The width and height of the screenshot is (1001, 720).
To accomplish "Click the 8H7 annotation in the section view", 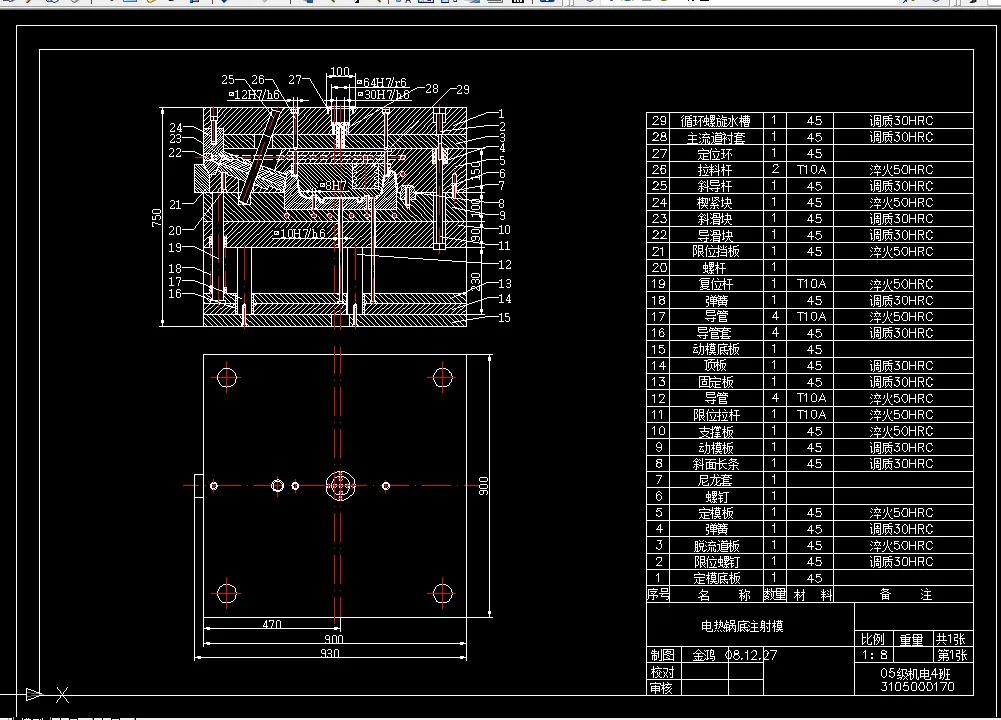I will 335,186.
